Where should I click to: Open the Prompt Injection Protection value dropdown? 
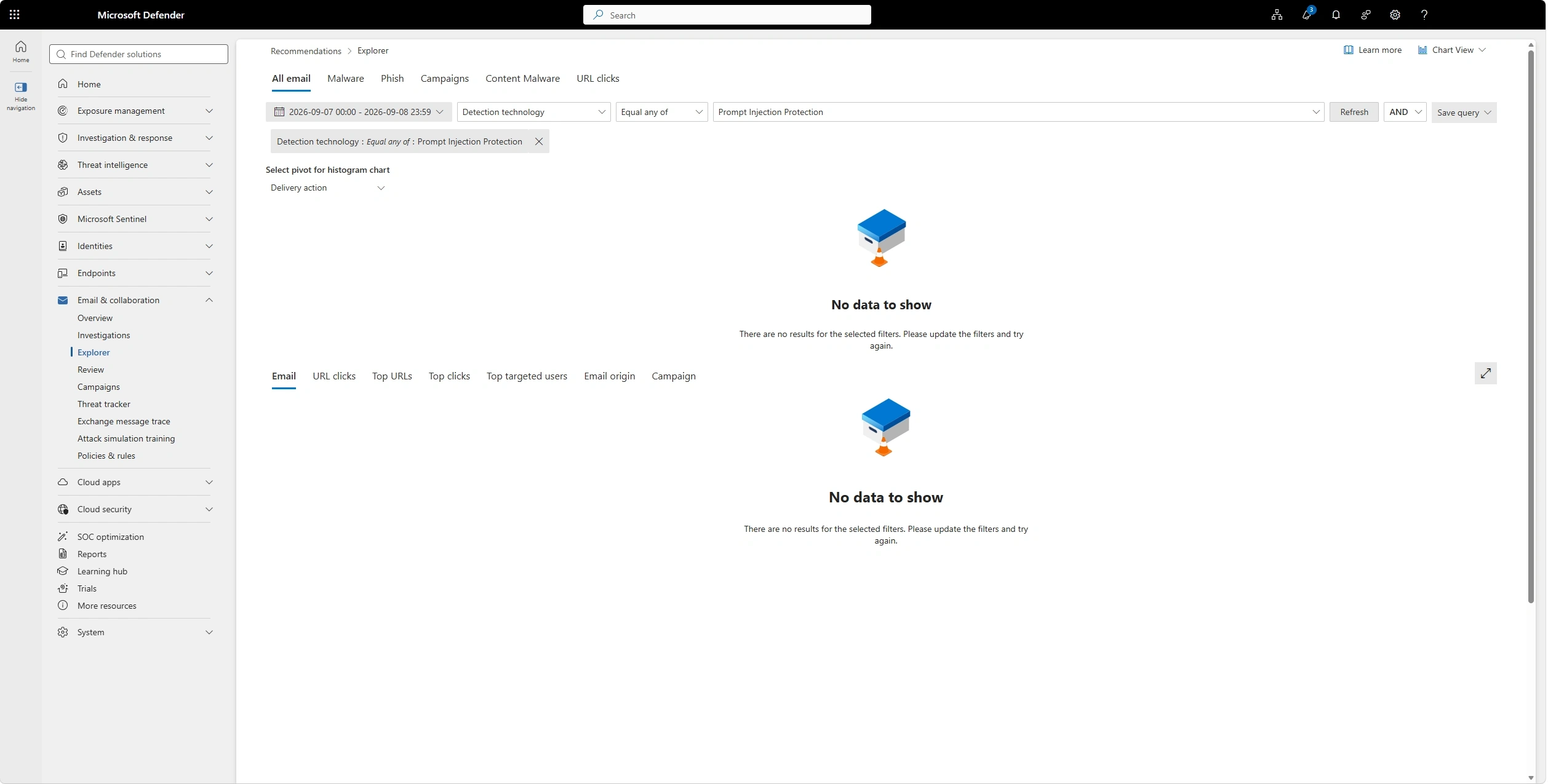pos(1018,112)
